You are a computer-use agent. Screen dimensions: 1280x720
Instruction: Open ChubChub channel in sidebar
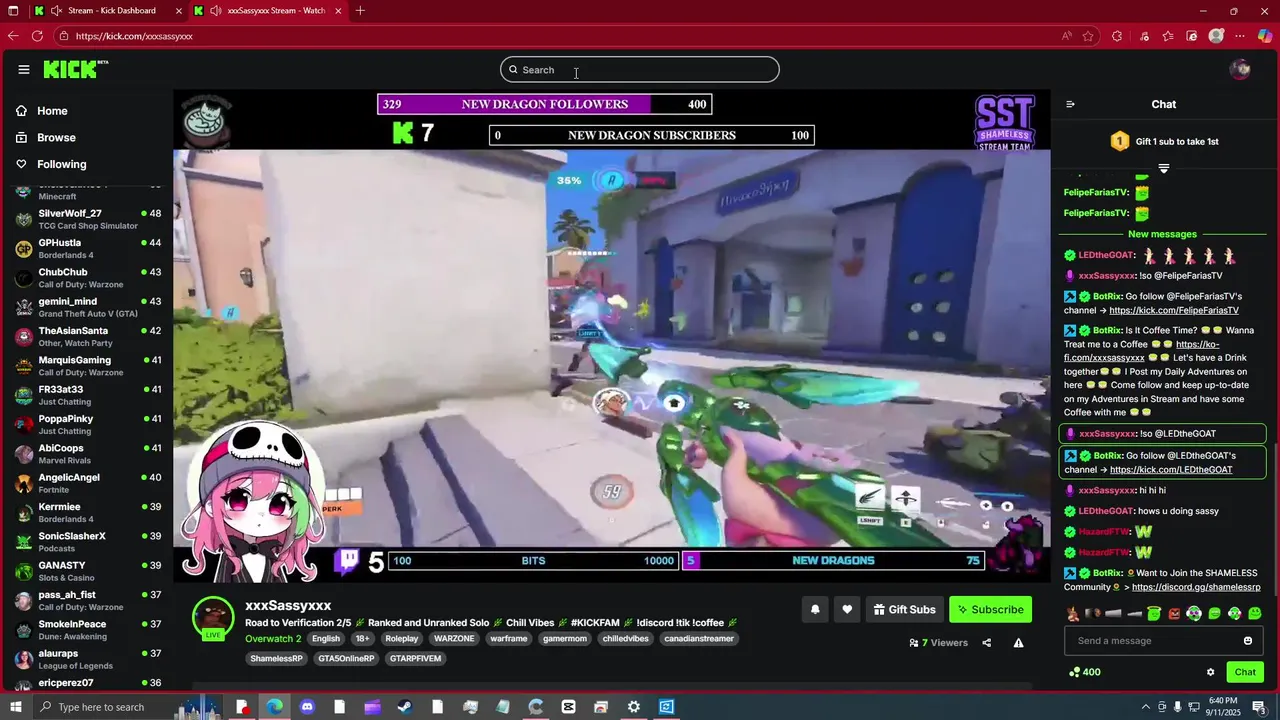click(x=89, y=278)
